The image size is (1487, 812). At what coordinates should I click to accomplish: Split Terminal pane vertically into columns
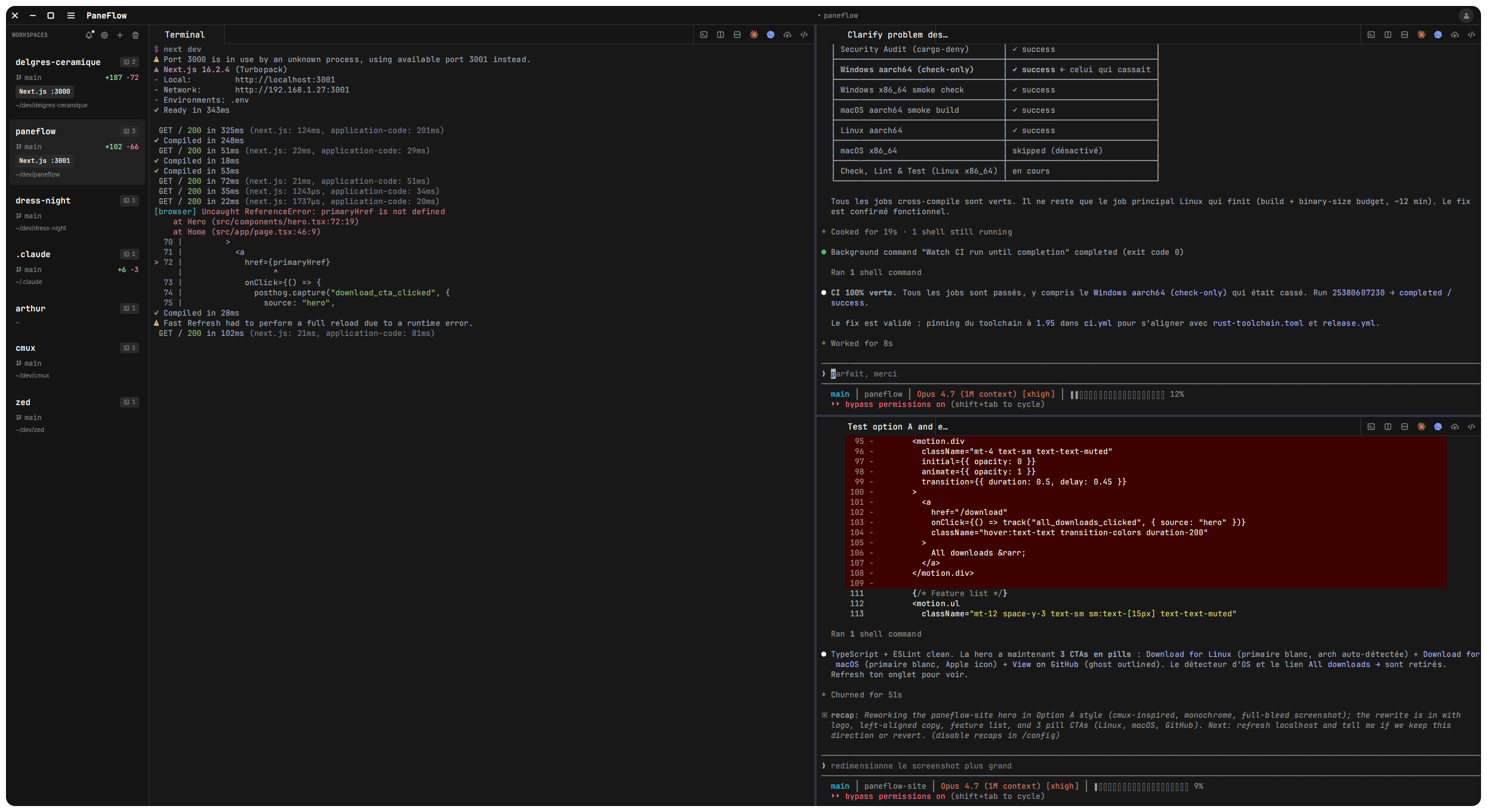click(x=721, y=35)
